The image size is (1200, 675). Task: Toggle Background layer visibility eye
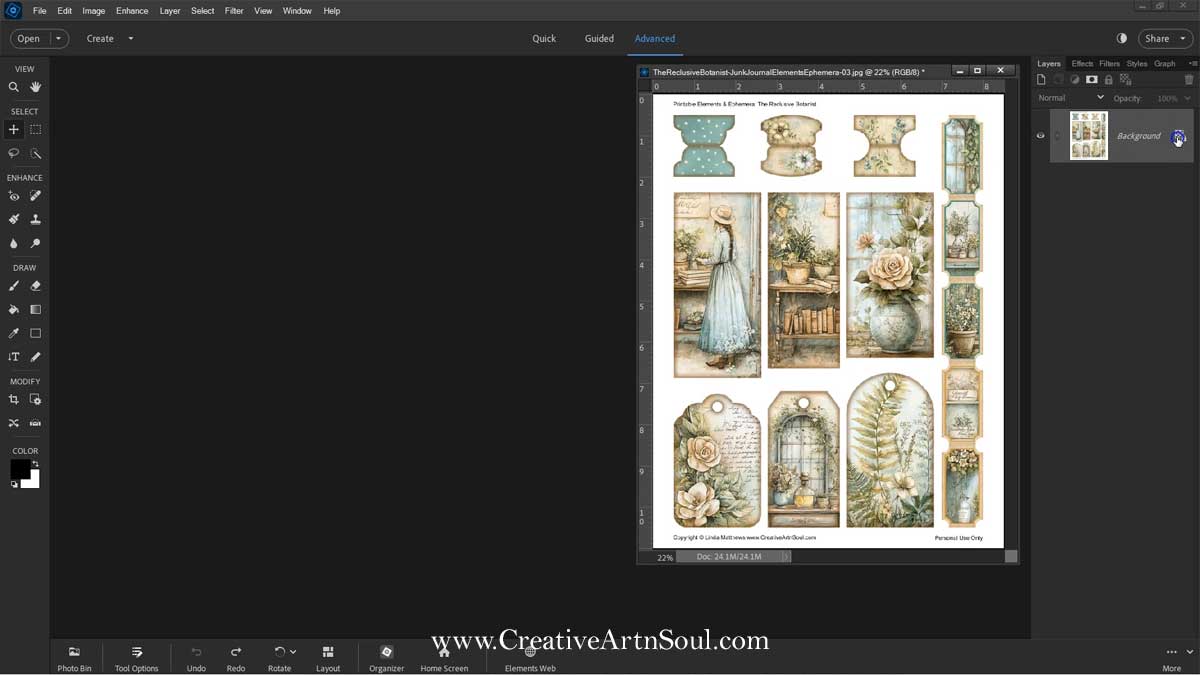1040,136
